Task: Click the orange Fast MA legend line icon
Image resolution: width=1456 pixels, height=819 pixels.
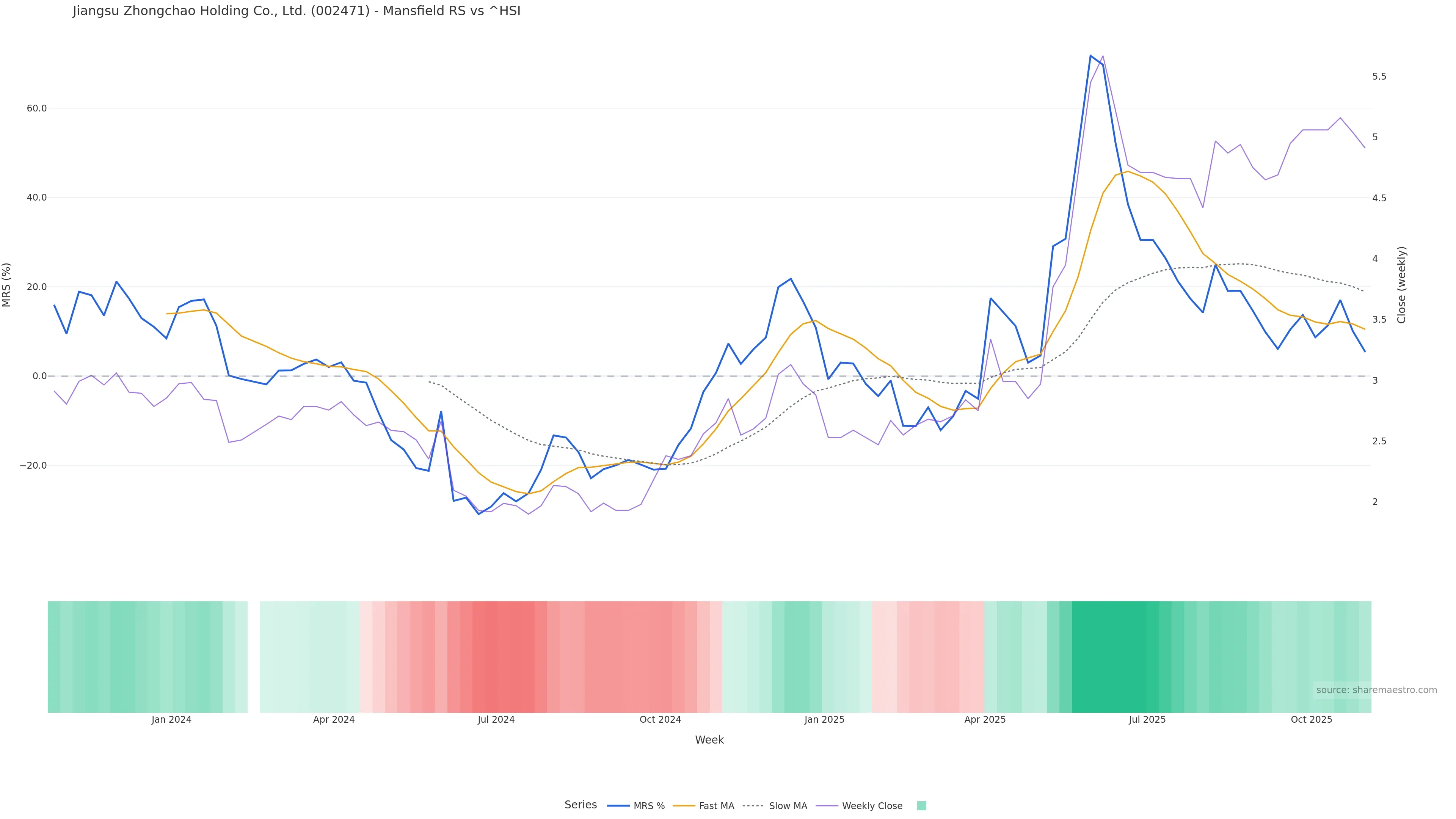Action: (x=684, y=806)
